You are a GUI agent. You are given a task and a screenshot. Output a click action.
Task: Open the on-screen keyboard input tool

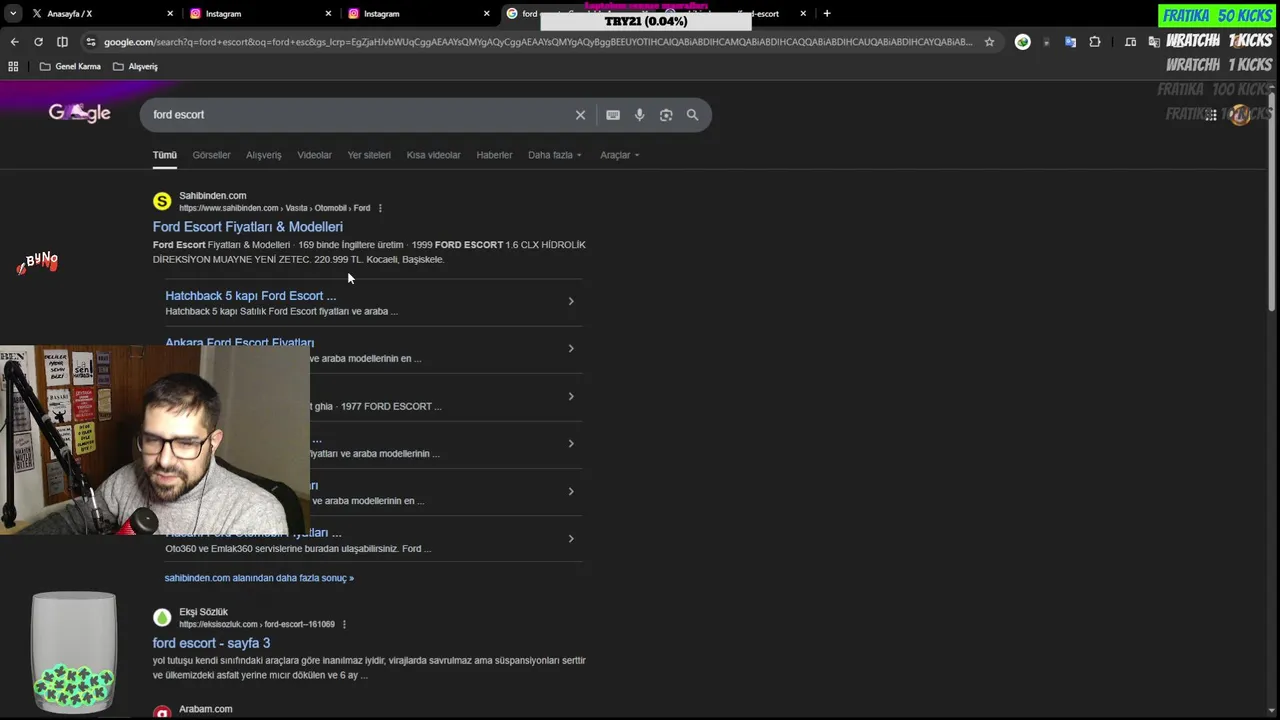[613, 115]
